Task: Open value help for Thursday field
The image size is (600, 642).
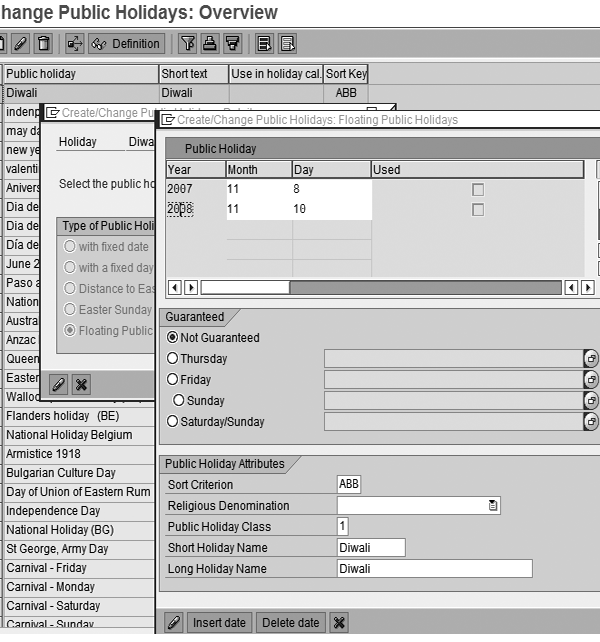Action: pyautogui.click(x=591, y=359)
